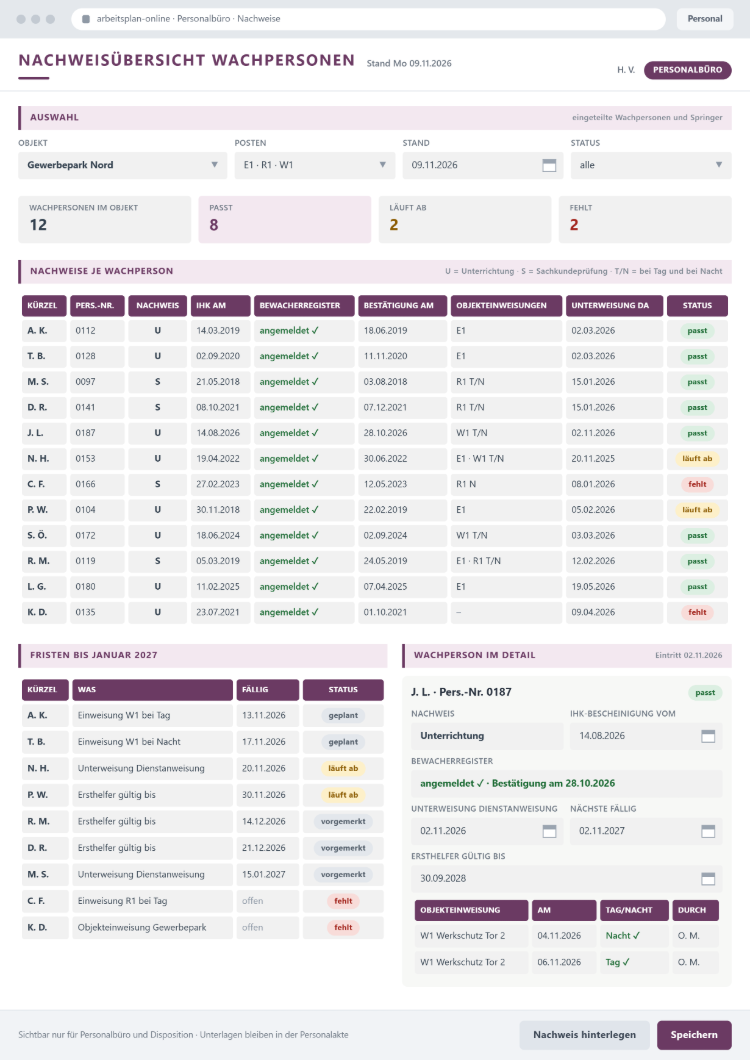Sort table by Status column header

click(x=697, y=306)
